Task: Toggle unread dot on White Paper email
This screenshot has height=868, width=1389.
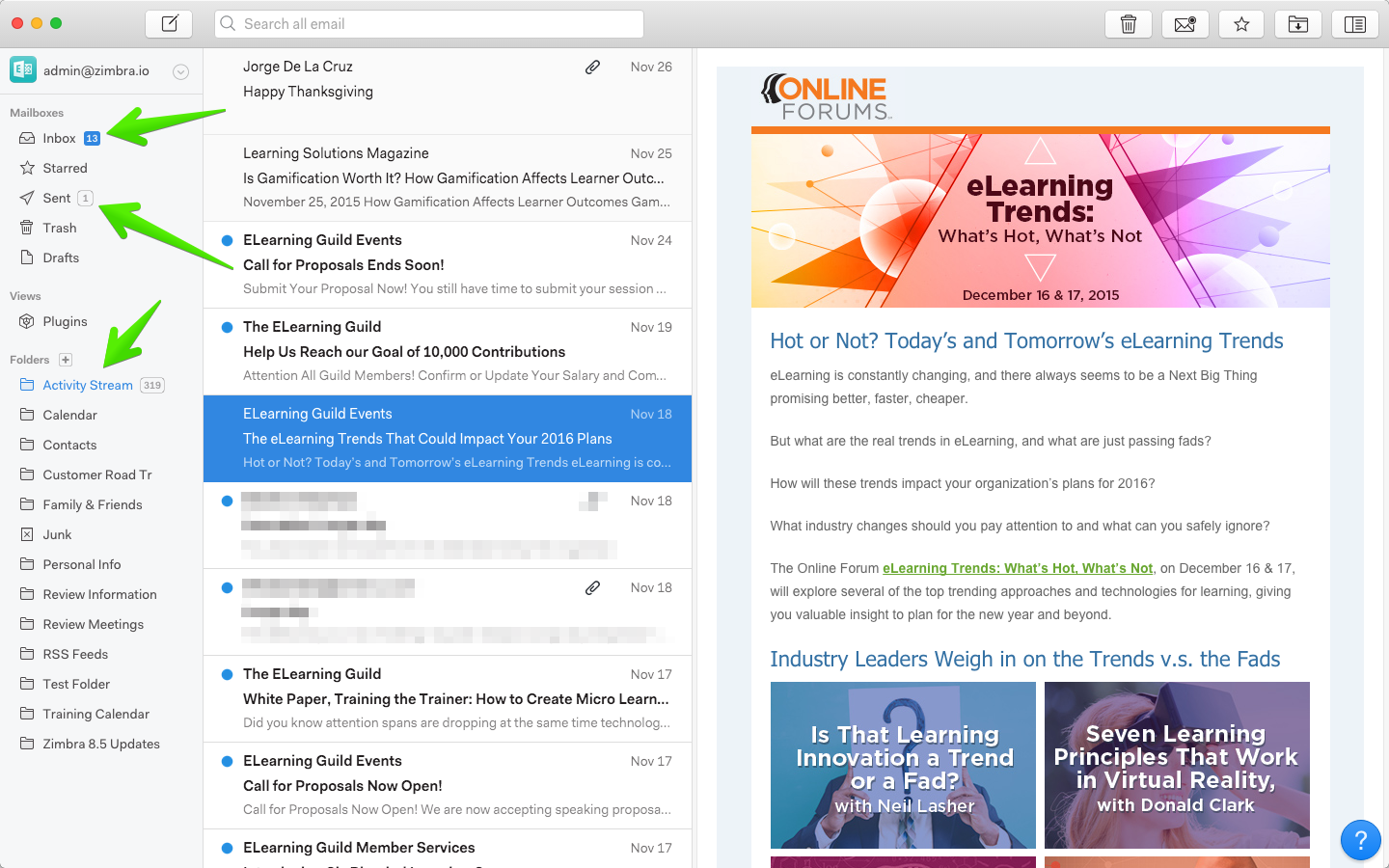Action: click(227, 674)
